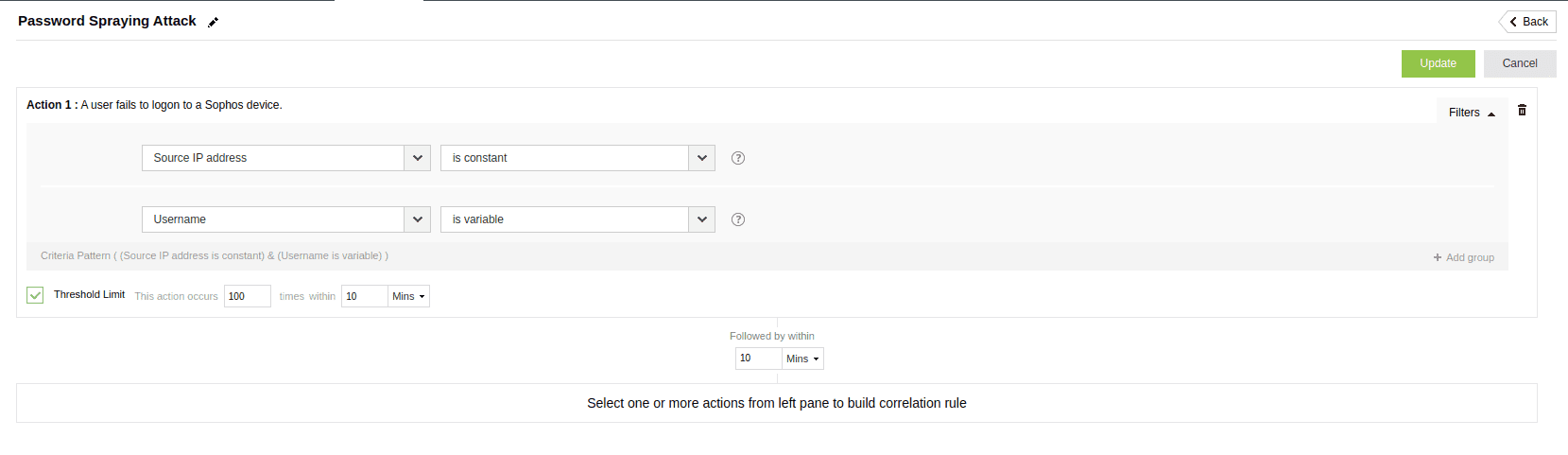Viewport: 1568px width, 455px height.
Task: Open the 'is variable' condition dropdown
Action: 701,219
